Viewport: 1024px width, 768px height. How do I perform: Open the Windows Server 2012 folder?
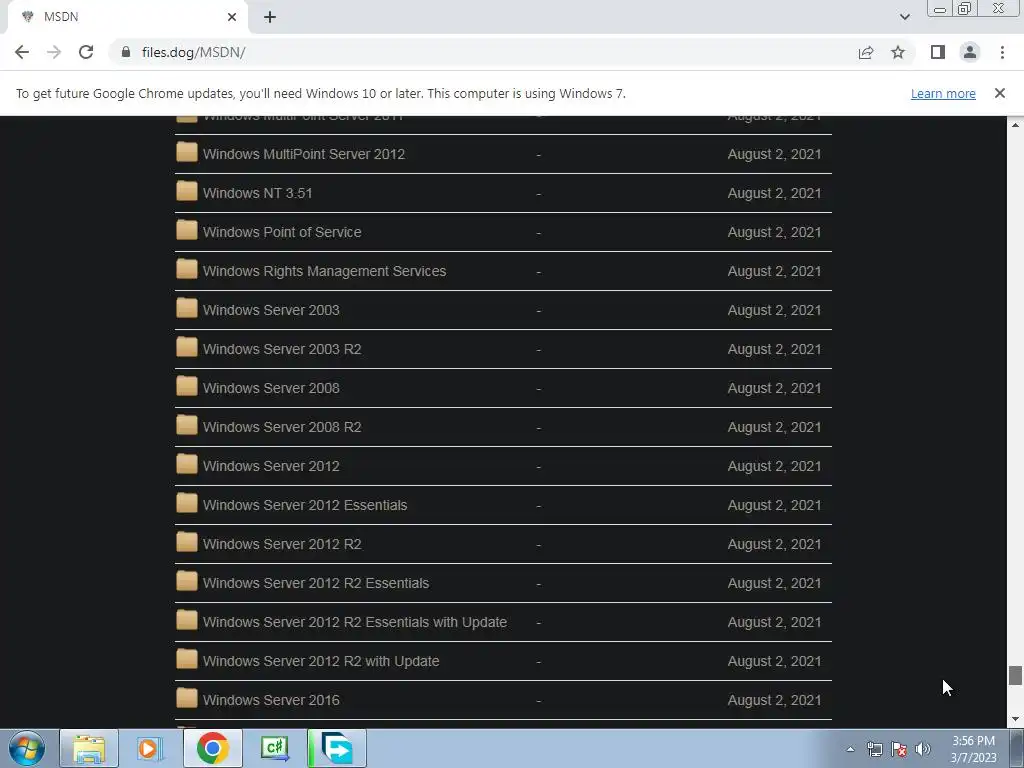click(x=271, y=466)
